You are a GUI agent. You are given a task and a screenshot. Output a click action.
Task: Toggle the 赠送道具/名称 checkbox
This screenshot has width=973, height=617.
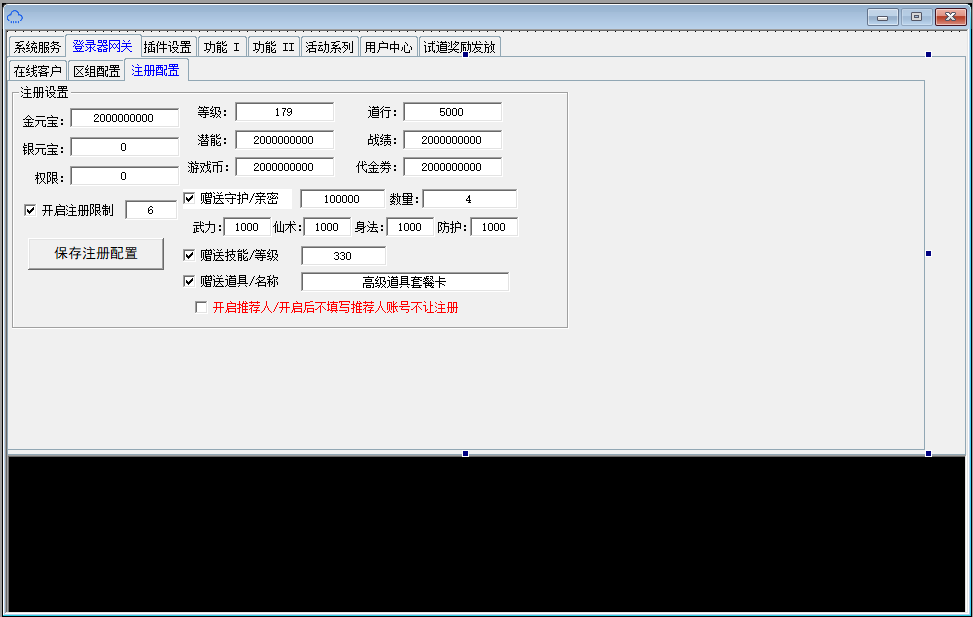point(189,281)
